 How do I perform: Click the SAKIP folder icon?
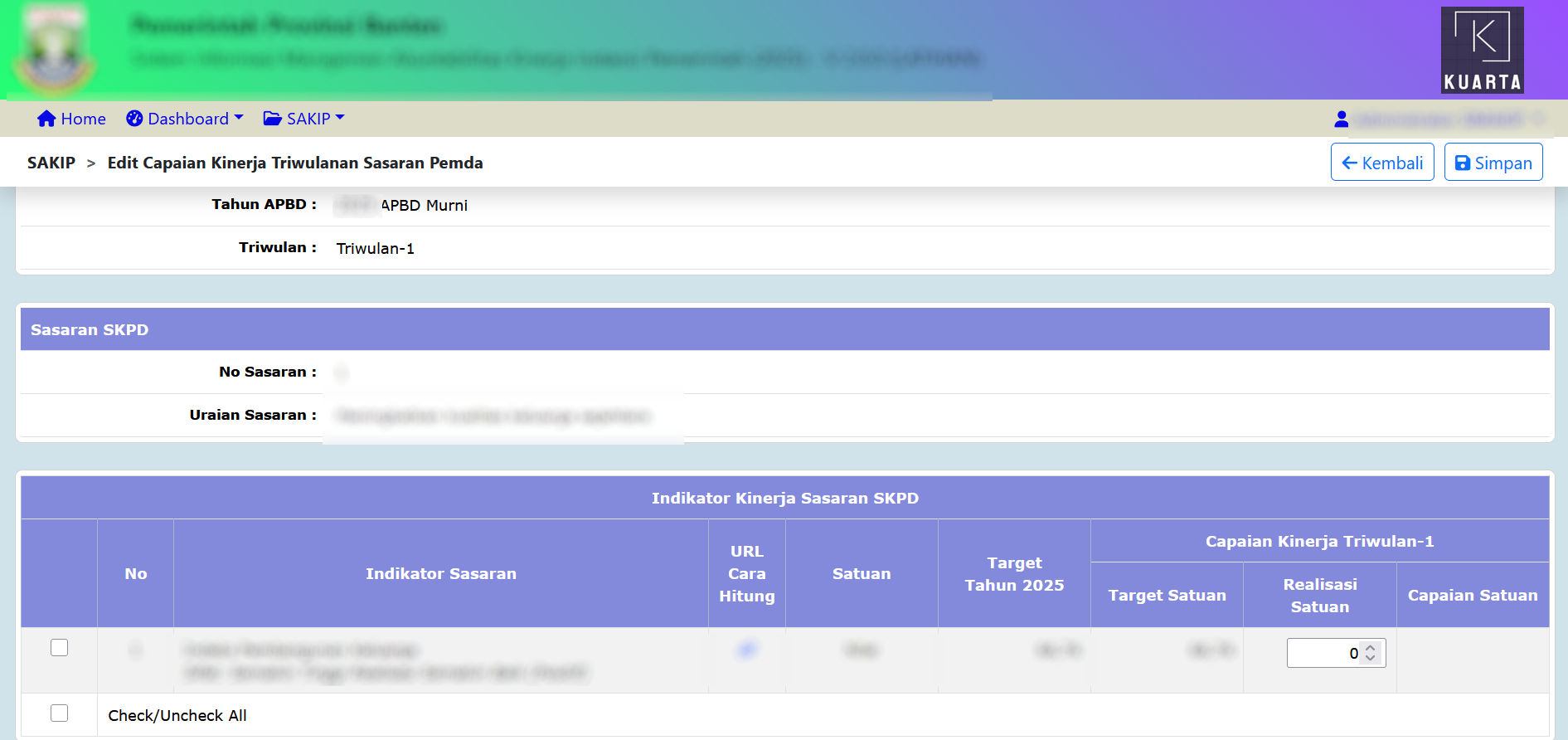point(272,119)
